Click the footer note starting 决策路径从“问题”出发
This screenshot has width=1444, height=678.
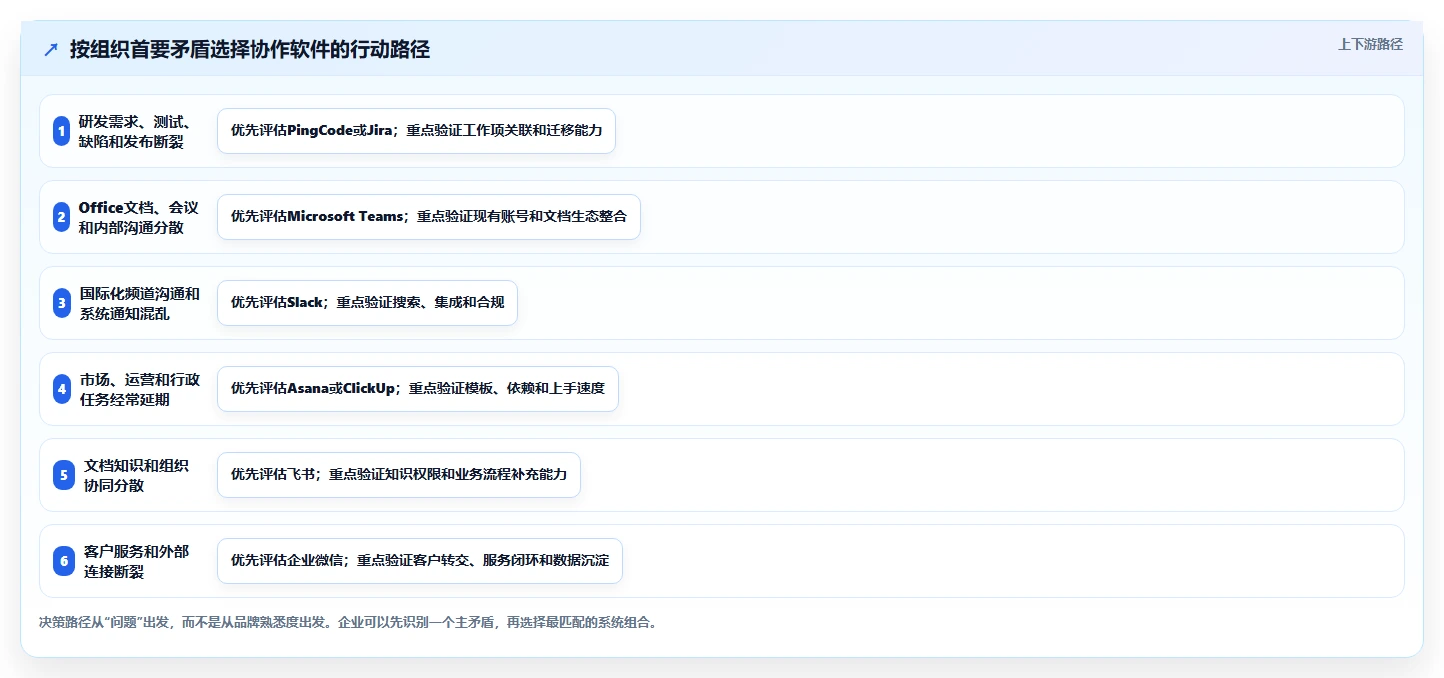click(x=348, y=622)
